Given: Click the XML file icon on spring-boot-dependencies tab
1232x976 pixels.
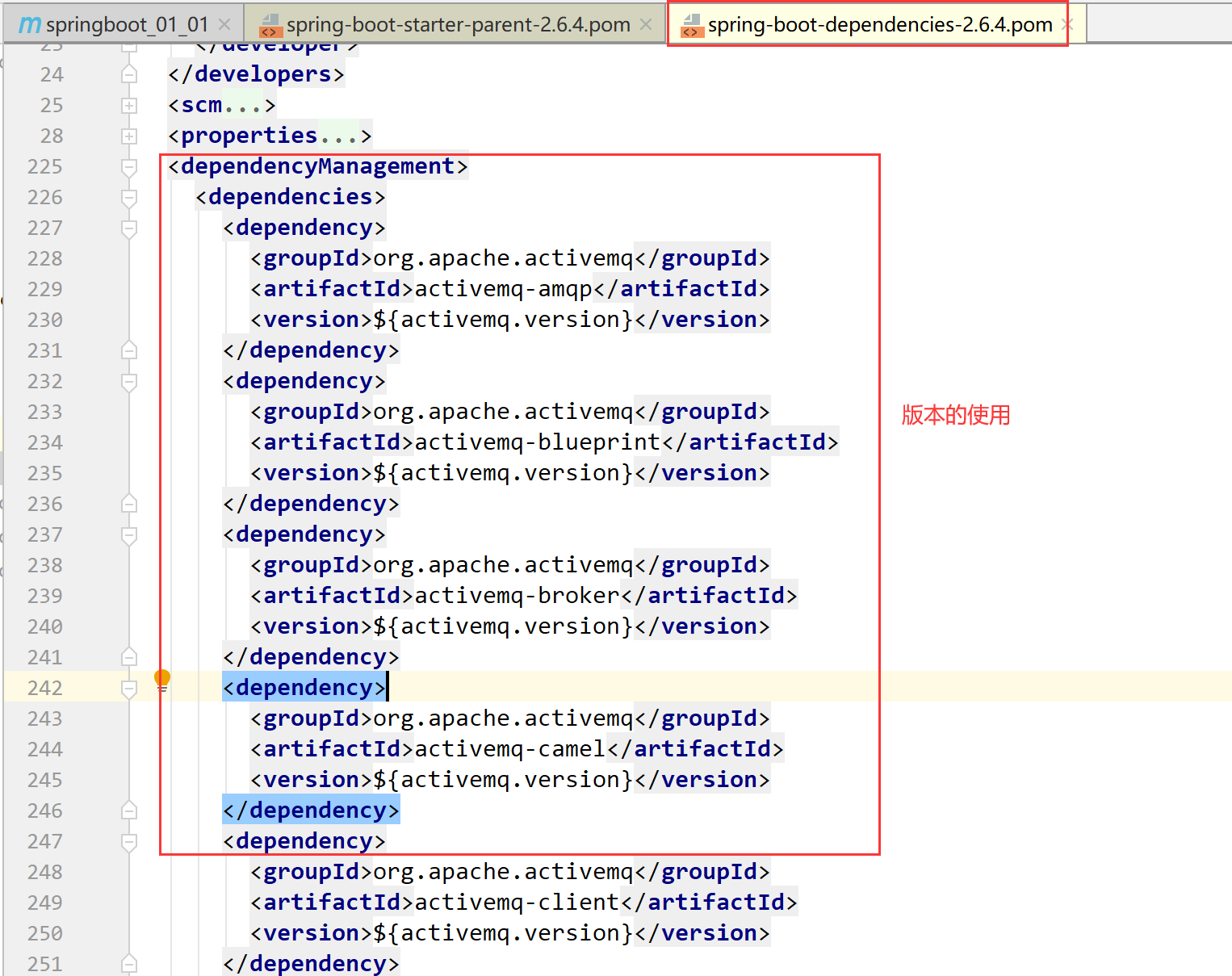Looking at the screenshot, I should click(x=692, y=25).
